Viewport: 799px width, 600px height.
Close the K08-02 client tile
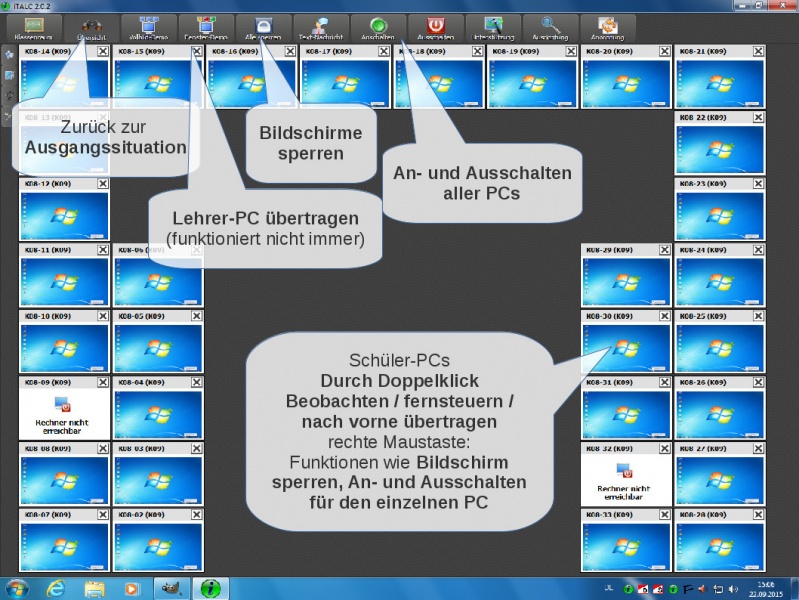click(x=197, y=515)
